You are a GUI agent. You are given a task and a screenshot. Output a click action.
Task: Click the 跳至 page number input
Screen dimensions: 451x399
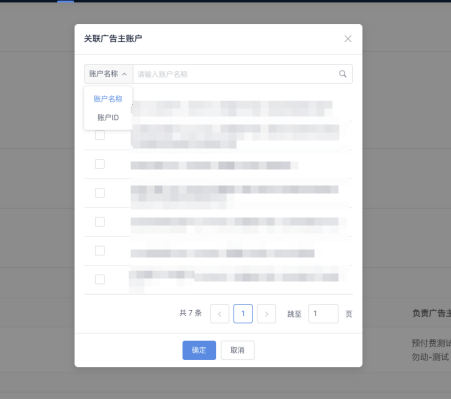click(x=323, y=314)
